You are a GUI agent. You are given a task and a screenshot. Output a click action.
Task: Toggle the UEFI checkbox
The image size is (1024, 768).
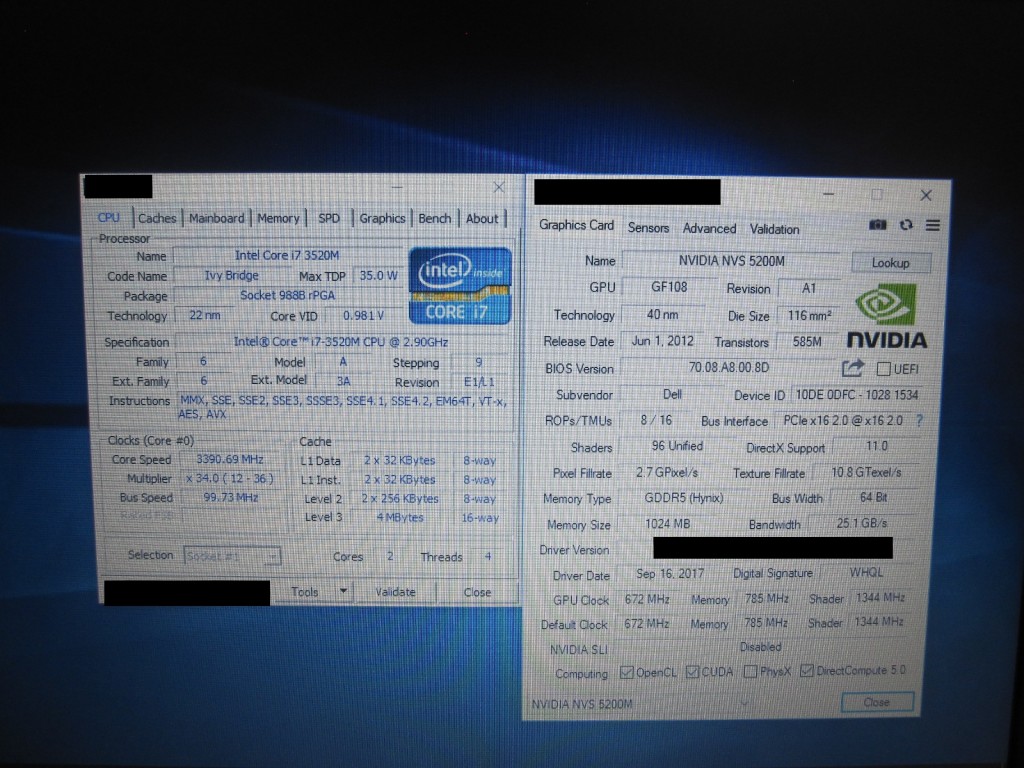[883, 369]
